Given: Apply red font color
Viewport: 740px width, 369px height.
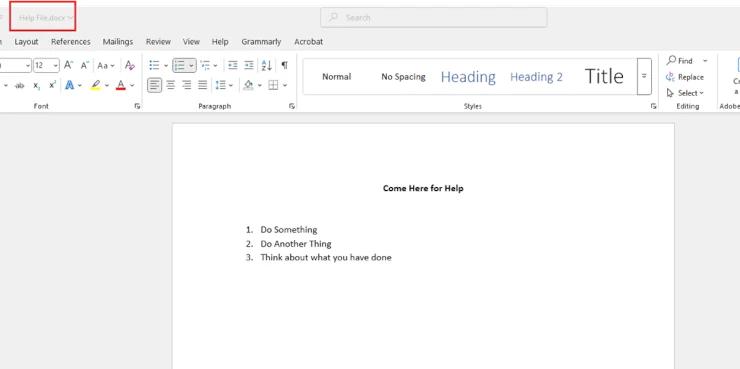Looking at the screenshot, I should (x=121, y=85).
